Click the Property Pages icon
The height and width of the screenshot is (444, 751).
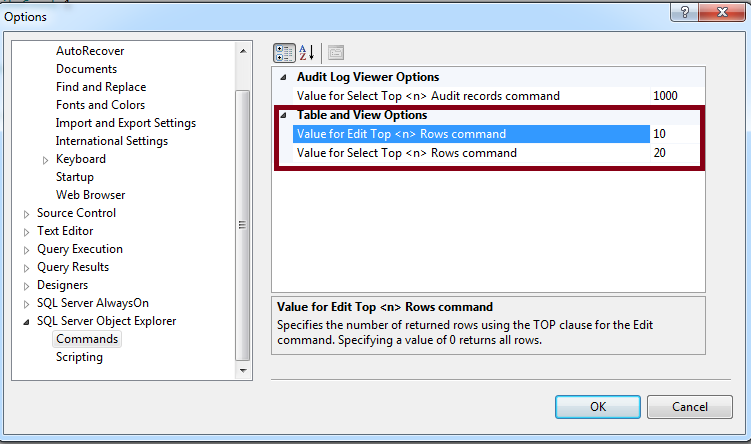[335, 52]
